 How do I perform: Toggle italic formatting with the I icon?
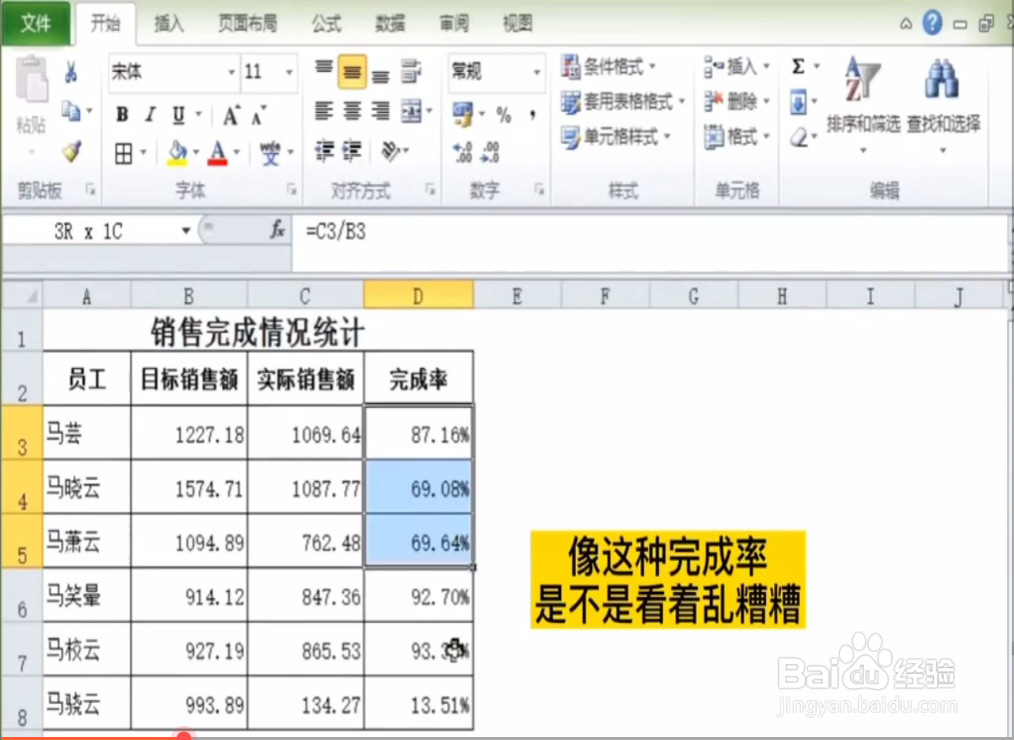click(149, 114)
